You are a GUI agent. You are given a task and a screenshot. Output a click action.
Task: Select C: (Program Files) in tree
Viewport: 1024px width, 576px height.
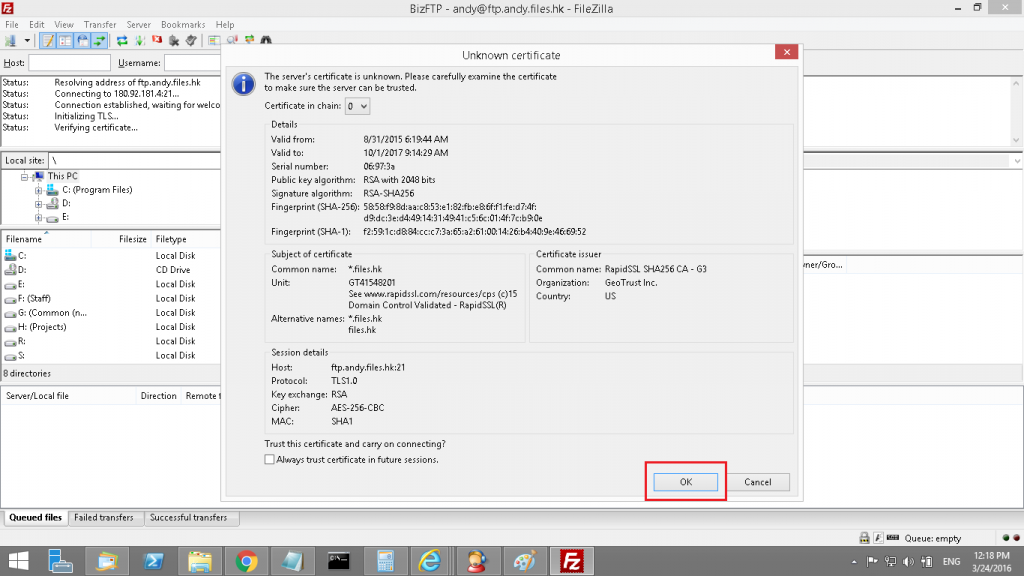pyautogui.click(x=97, y=190)
